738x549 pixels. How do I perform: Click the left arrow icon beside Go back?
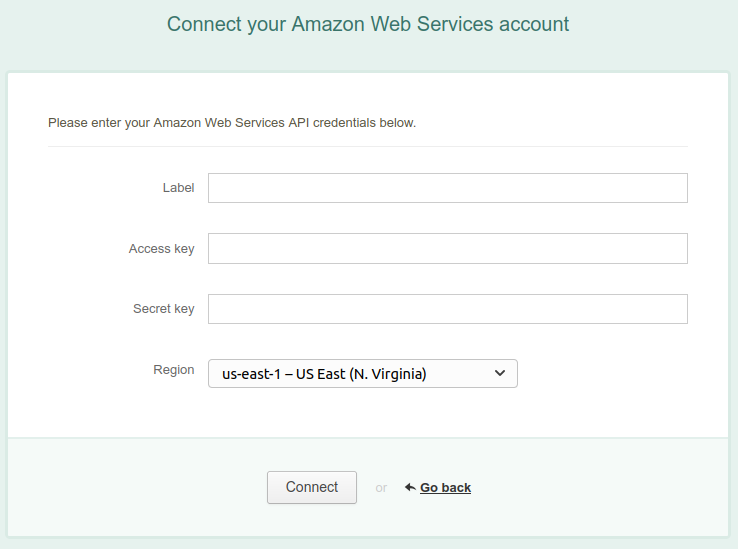[410, 487]
